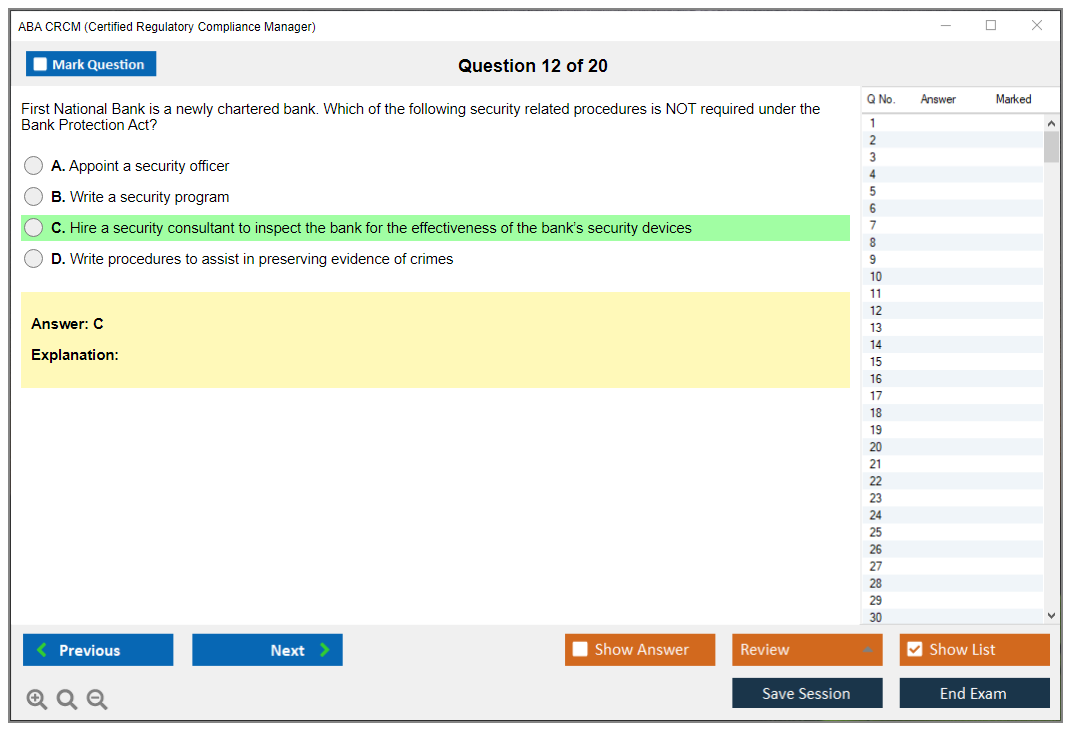The height and width of the screenshot is (735, 1075).
Task: Jump to question 12 in the list
Action: 876,311
